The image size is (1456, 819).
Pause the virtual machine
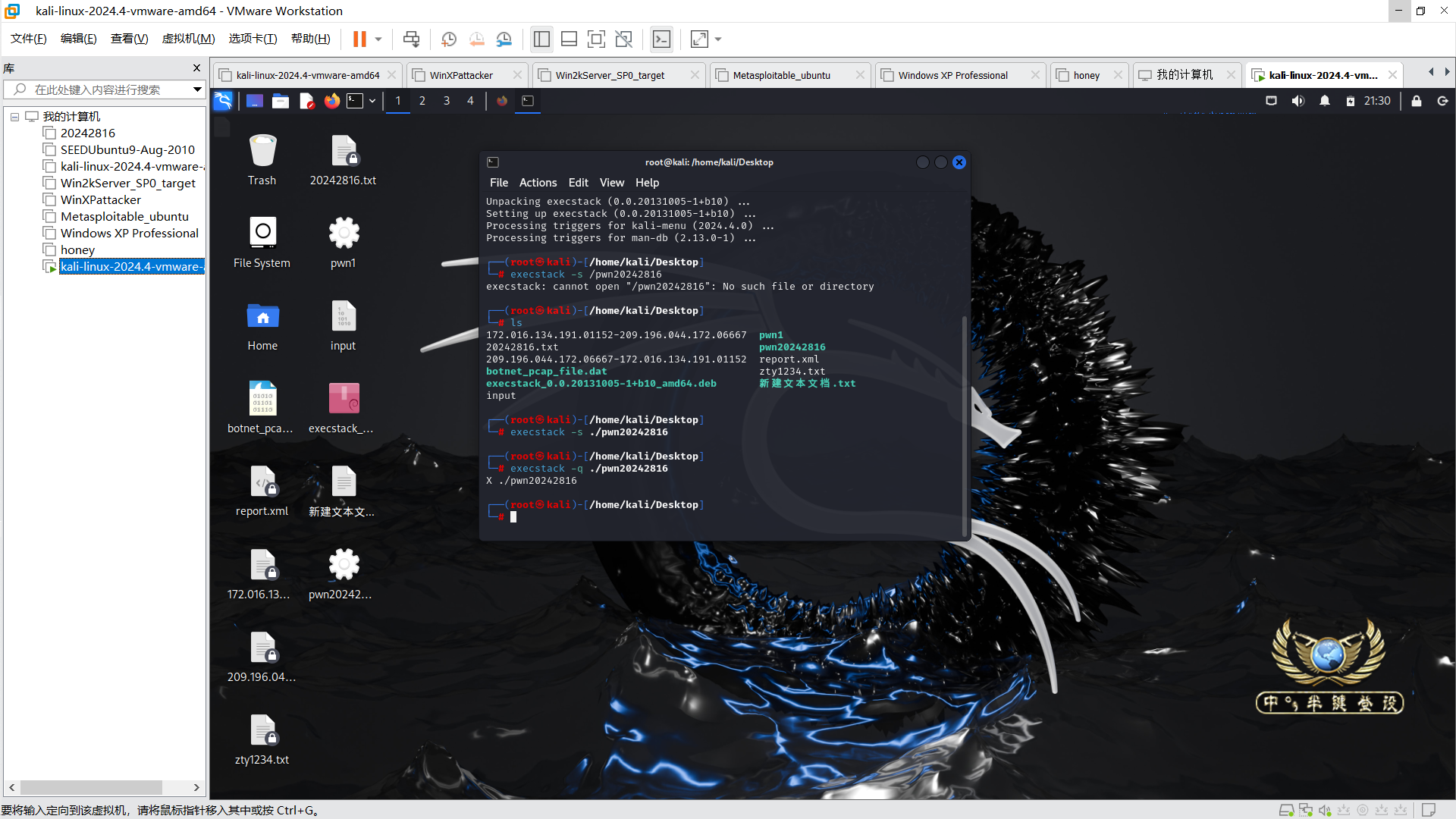click(x=359, y=39)
